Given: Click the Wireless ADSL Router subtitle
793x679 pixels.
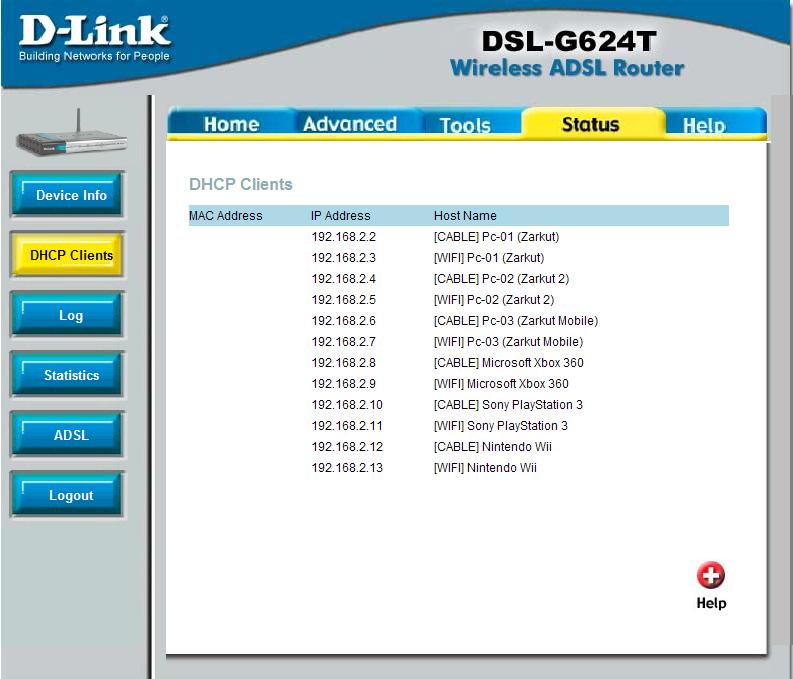Looking at the screenshot, I should [x=567, y=68].
